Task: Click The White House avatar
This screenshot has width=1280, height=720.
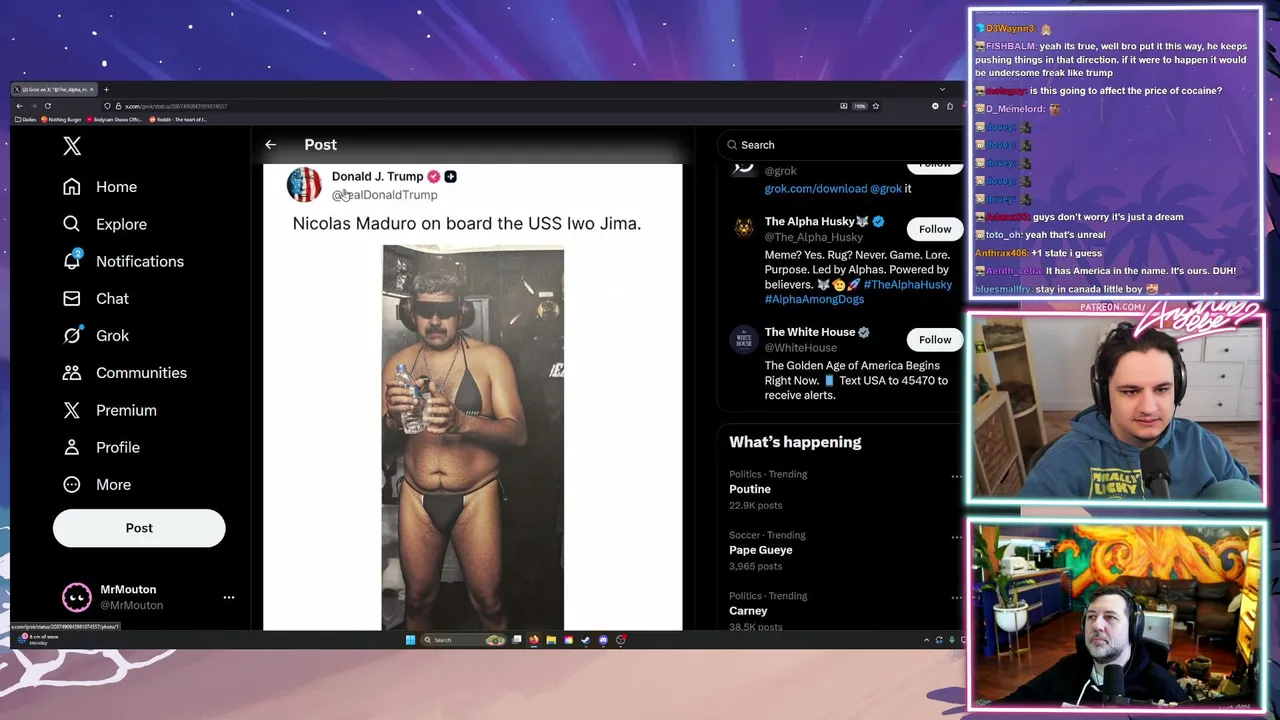Action: (743, 340)
